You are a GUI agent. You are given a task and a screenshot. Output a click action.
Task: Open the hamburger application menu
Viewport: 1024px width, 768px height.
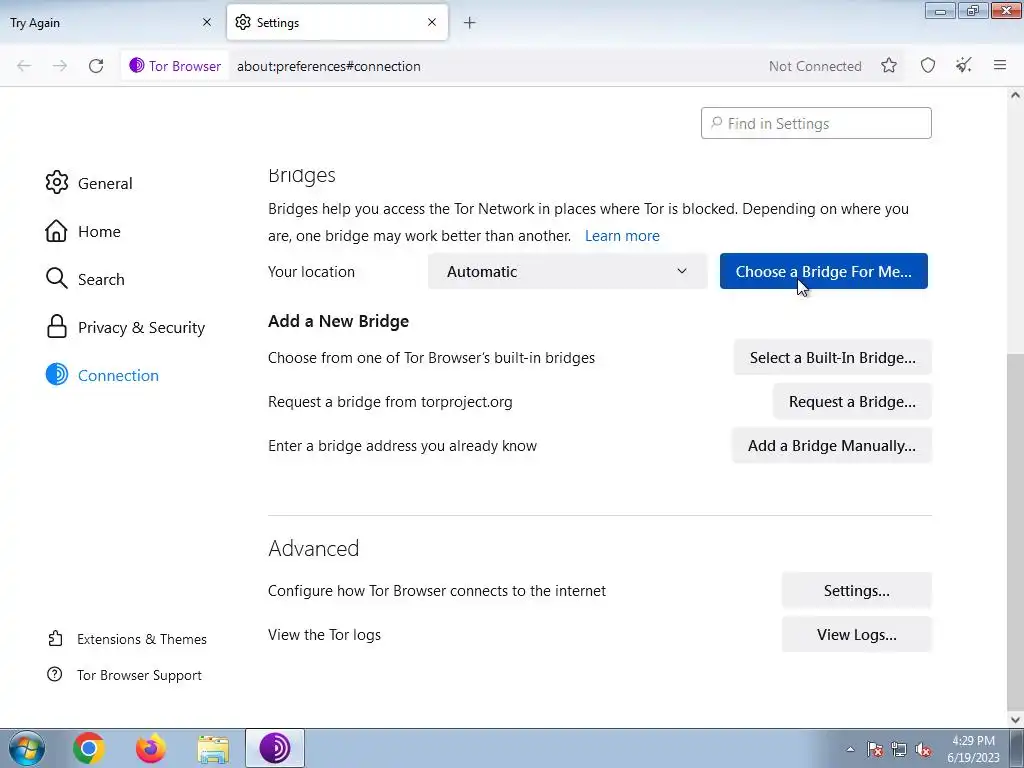tap(1000, 65)
